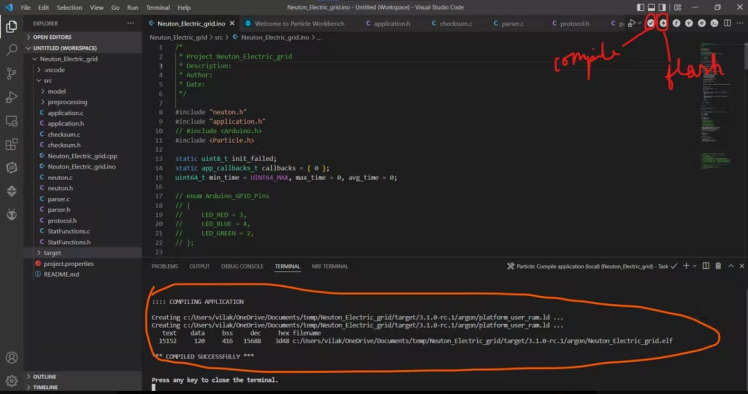Open the Accounts menu in activity bar

(11, 358)
